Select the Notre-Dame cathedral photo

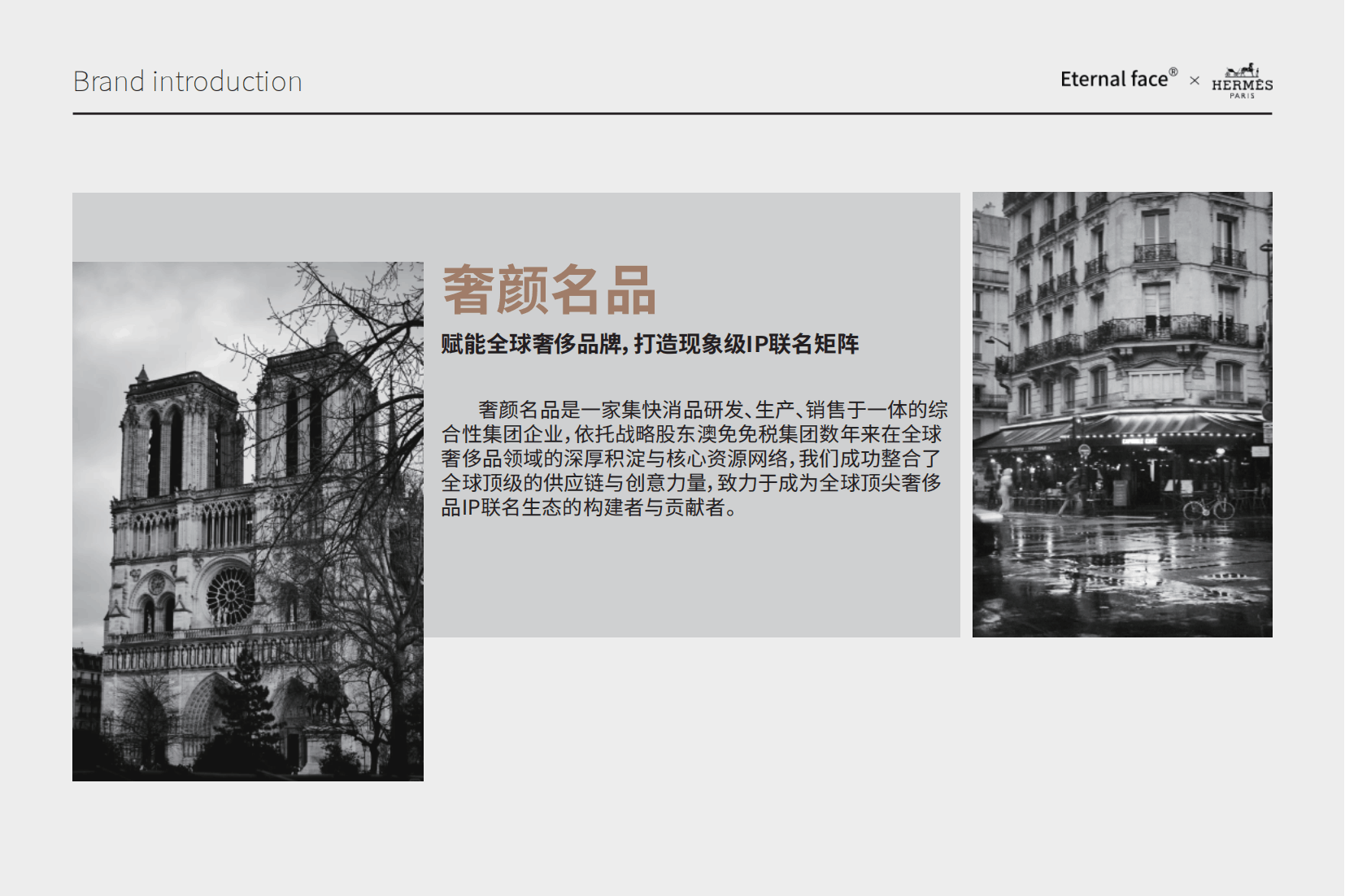(247, 520)
